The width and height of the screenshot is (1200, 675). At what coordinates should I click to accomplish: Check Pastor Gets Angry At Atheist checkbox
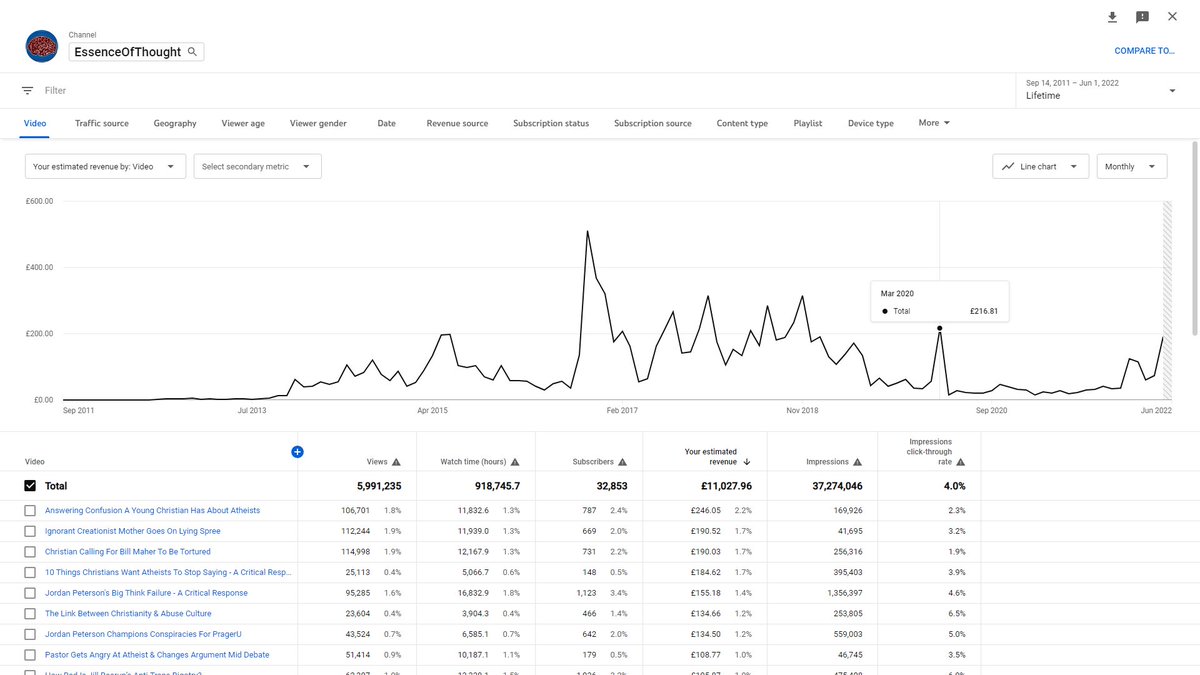pyautogui.click(x=30, y=655)
